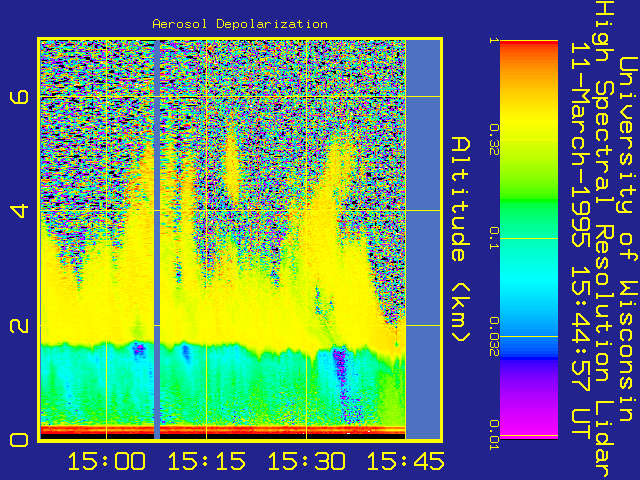Click the red ground-return band at plot bottom
The image size is (640, 480).
point(223,430)
